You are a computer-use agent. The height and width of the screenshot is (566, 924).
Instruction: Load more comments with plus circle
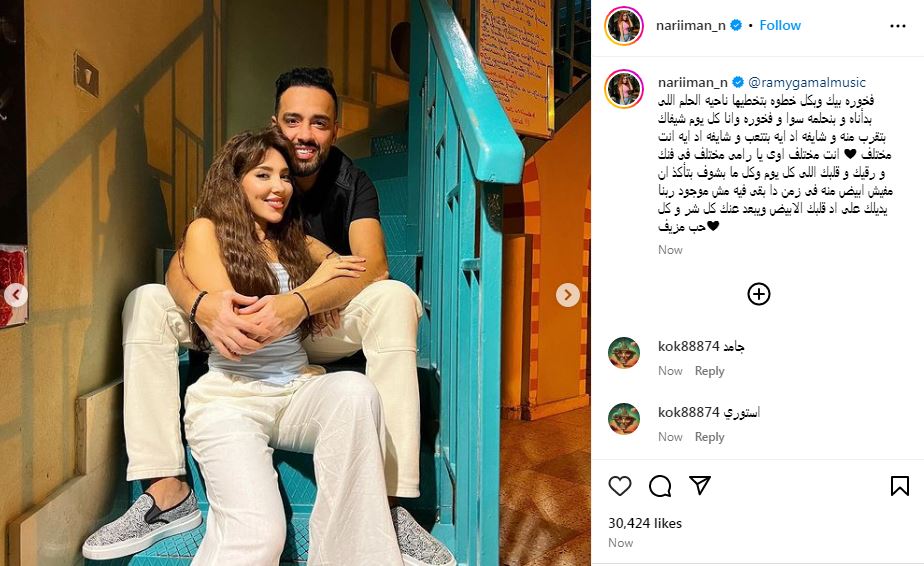758,294
